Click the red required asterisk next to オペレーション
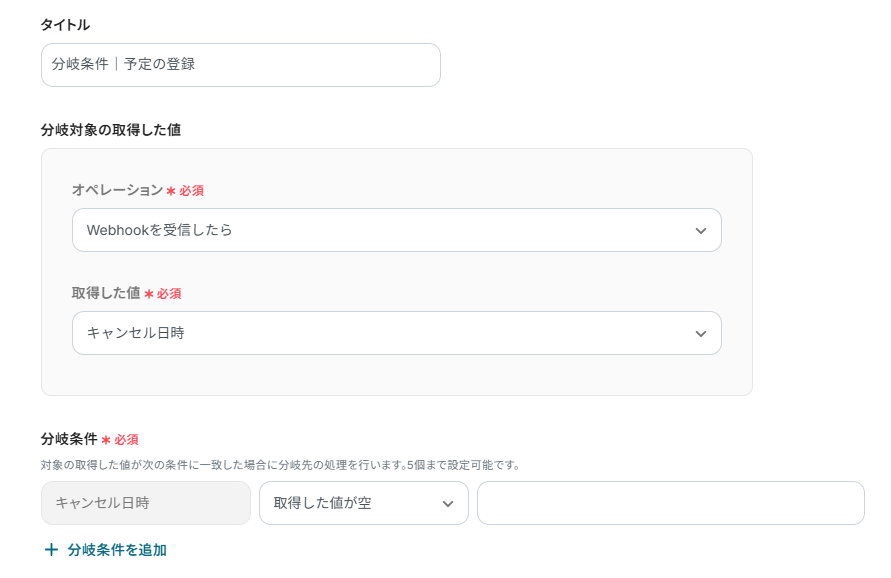Image resolution: width=891 pixels, height=578 pixels. 171,191
